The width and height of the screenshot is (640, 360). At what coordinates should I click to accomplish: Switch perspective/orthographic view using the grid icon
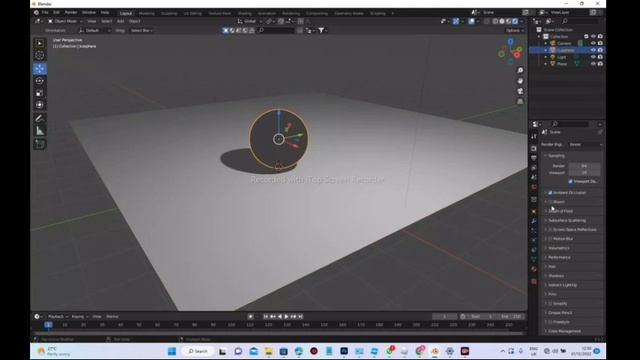(520, 101)
